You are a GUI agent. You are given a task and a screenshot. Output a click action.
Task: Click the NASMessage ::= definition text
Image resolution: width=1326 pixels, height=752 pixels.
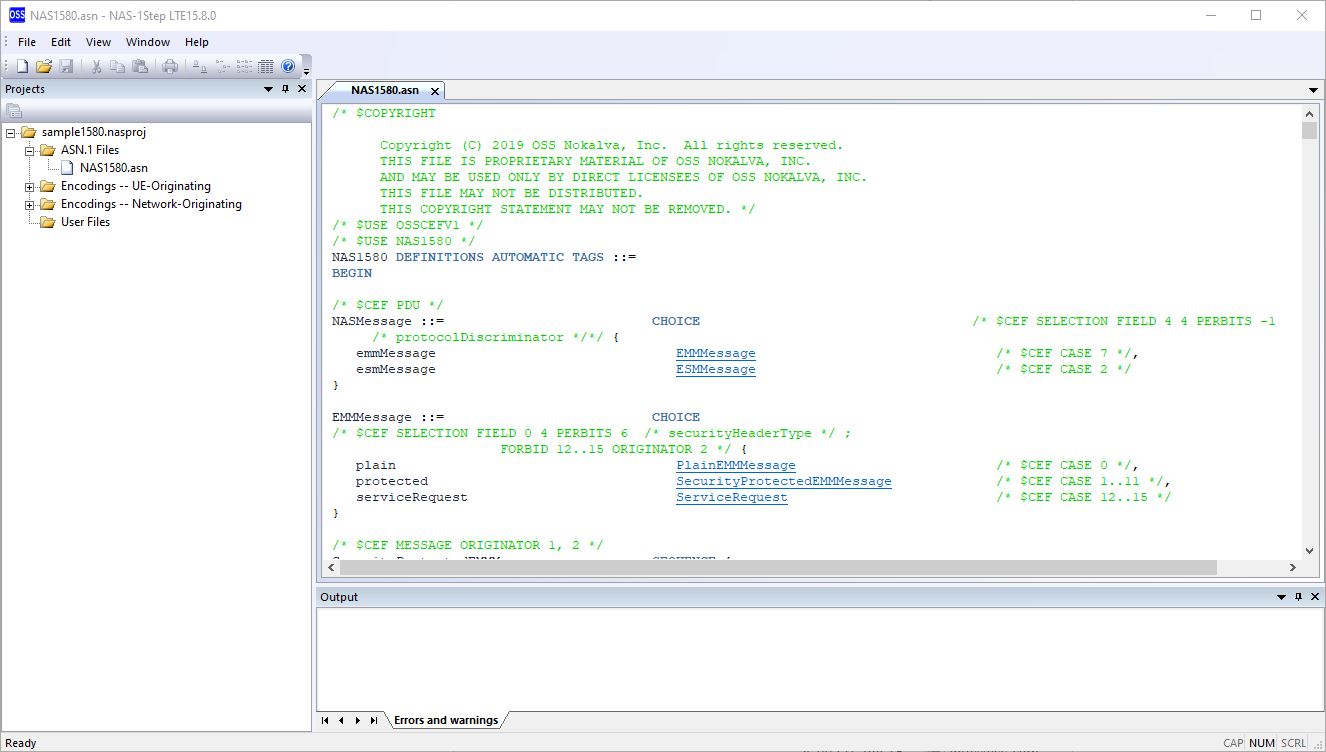click(x=388, y=321)
